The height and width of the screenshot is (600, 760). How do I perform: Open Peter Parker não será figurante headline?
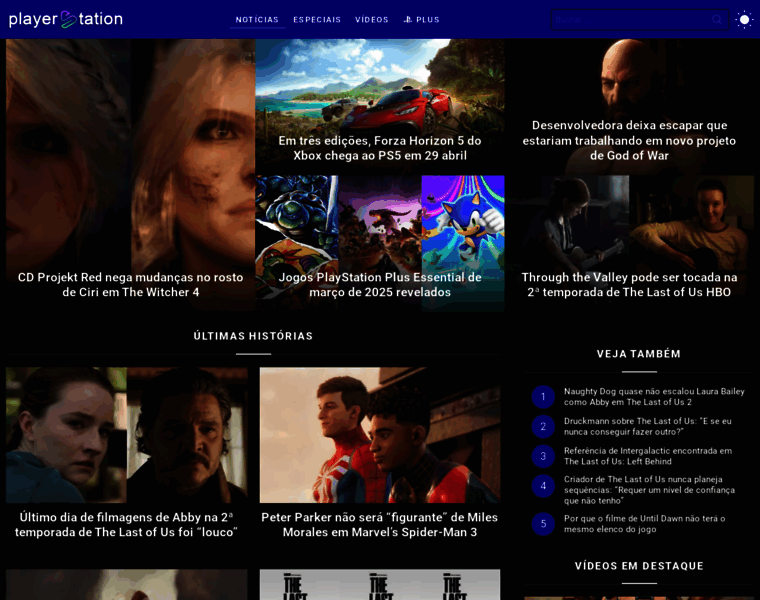(380, 524)
